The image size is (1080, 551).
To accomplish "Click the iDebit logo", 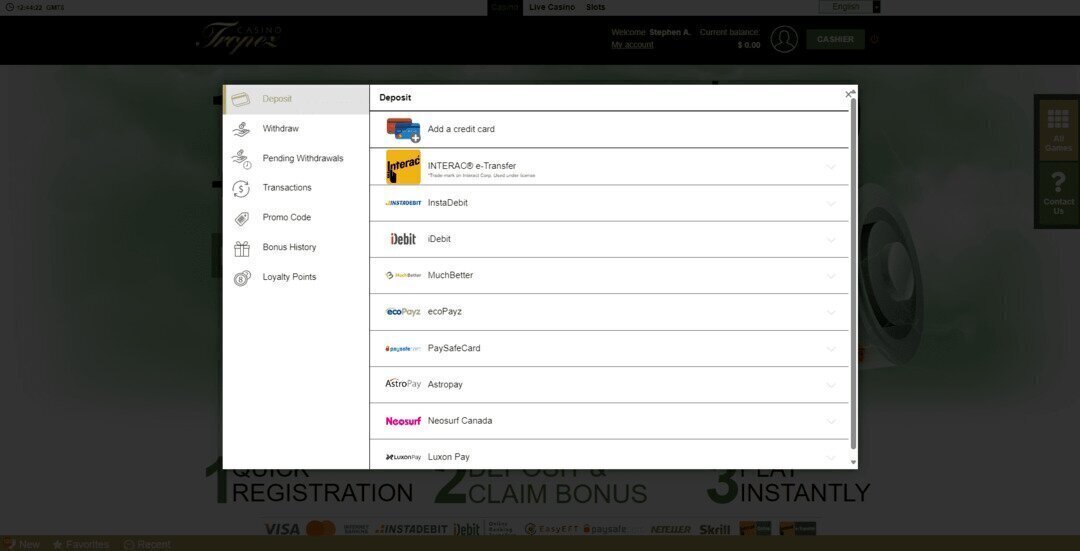I will click(403, 239).
